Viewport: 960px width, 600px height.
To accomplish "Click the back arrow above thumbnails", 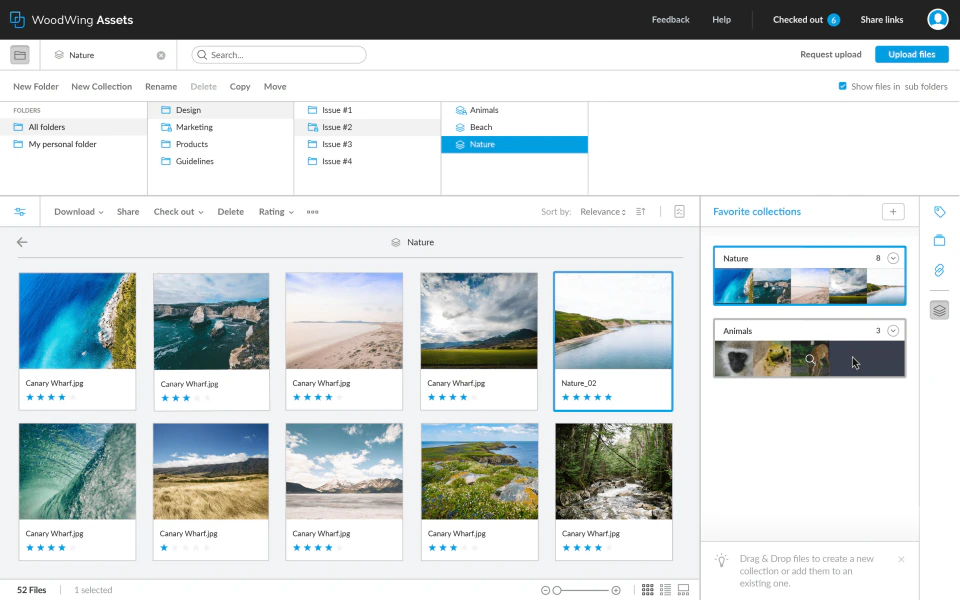I will (22, 242).
